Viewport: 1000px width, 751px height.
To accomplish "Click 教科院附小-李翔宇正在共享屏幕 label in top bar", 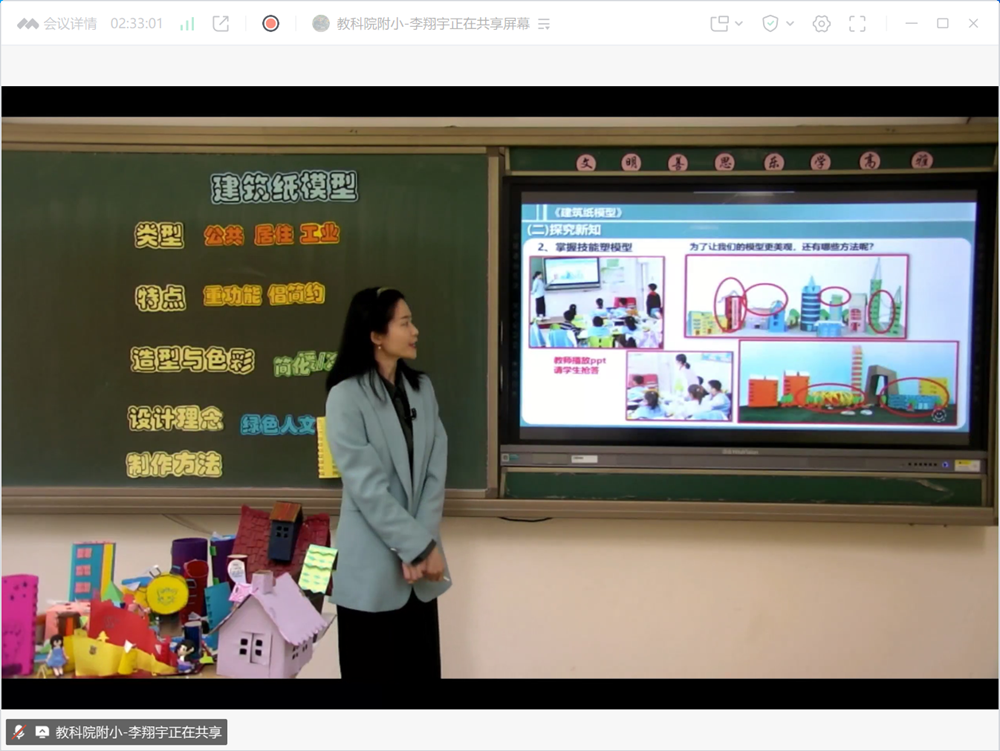I will pos(432,24).
